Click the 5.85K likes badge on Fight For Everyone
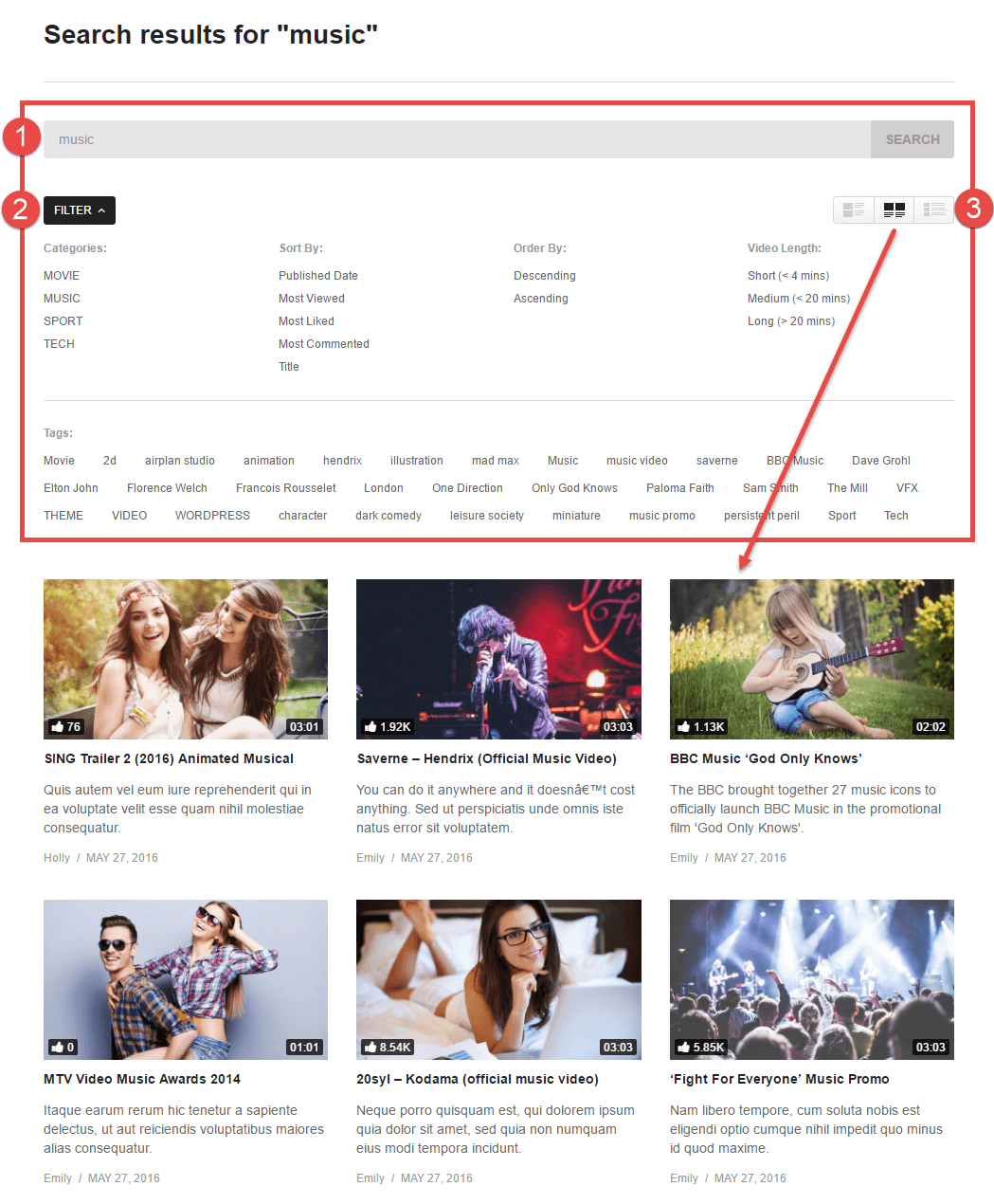 pyautogui.click(x=701, y=1048)
